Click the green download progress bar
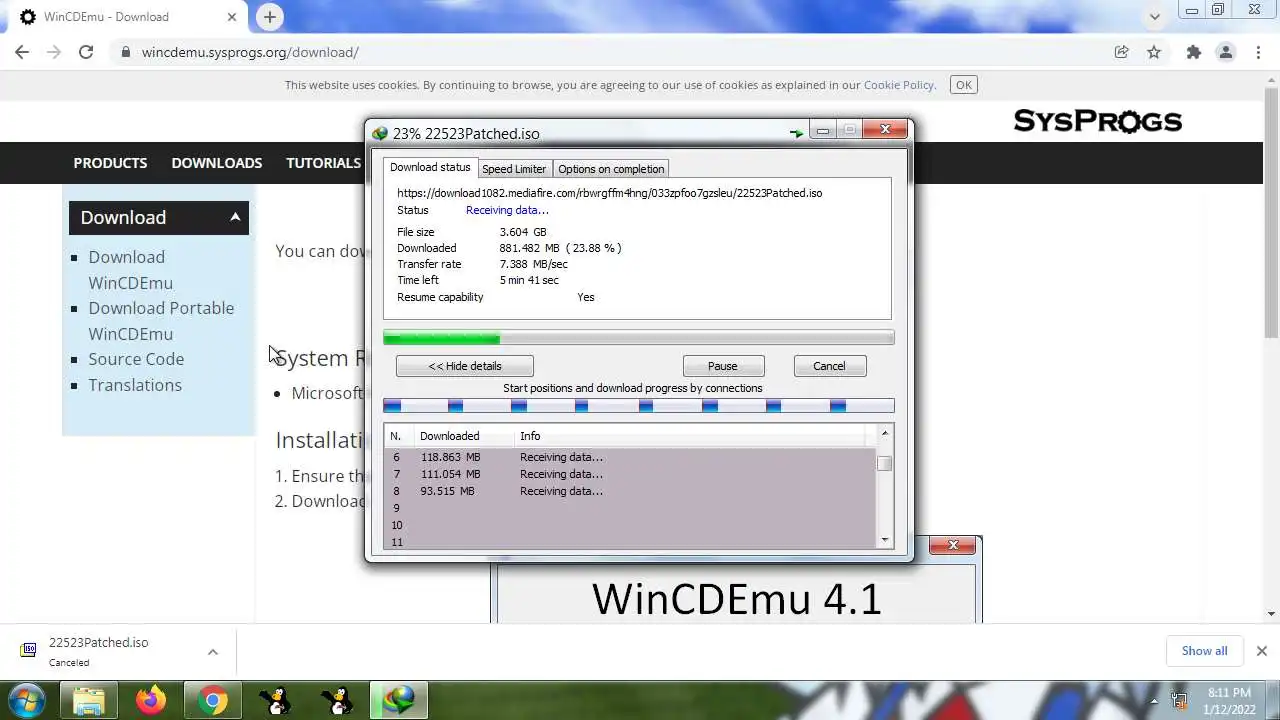 tap(639, 338)
